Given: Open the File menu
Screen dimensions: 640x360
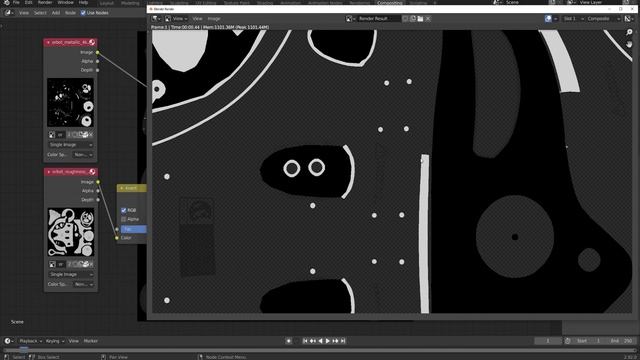Looking at the screenshot, I should coord(16,2).
